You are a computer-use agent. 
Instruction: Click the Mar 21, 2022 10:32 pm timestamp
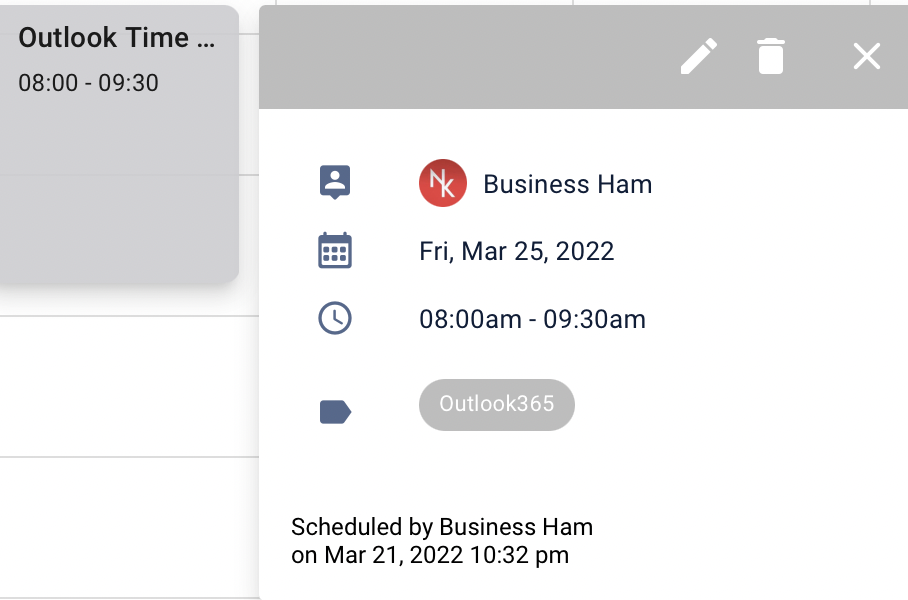coord(446,555)
